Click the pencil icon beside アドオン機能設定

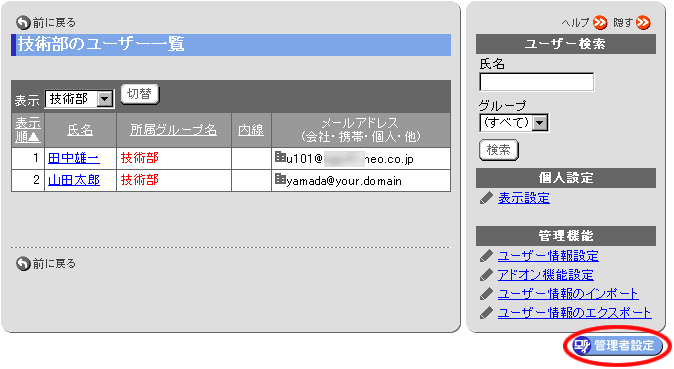pyautogui.click(x=486, y=275)
